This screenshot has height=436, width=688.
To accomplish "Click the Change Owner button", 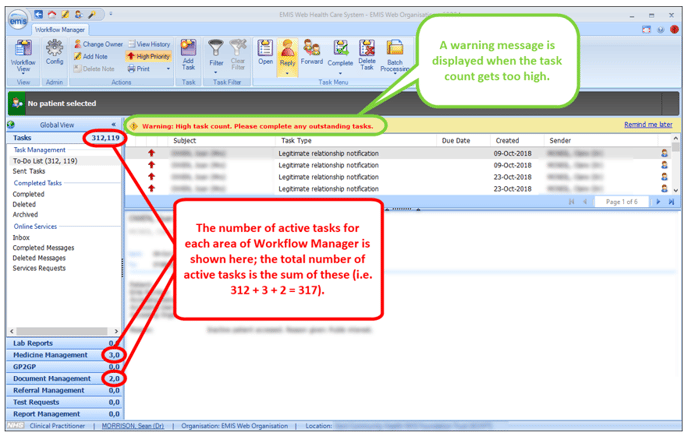I will click(x=98, y=44).
